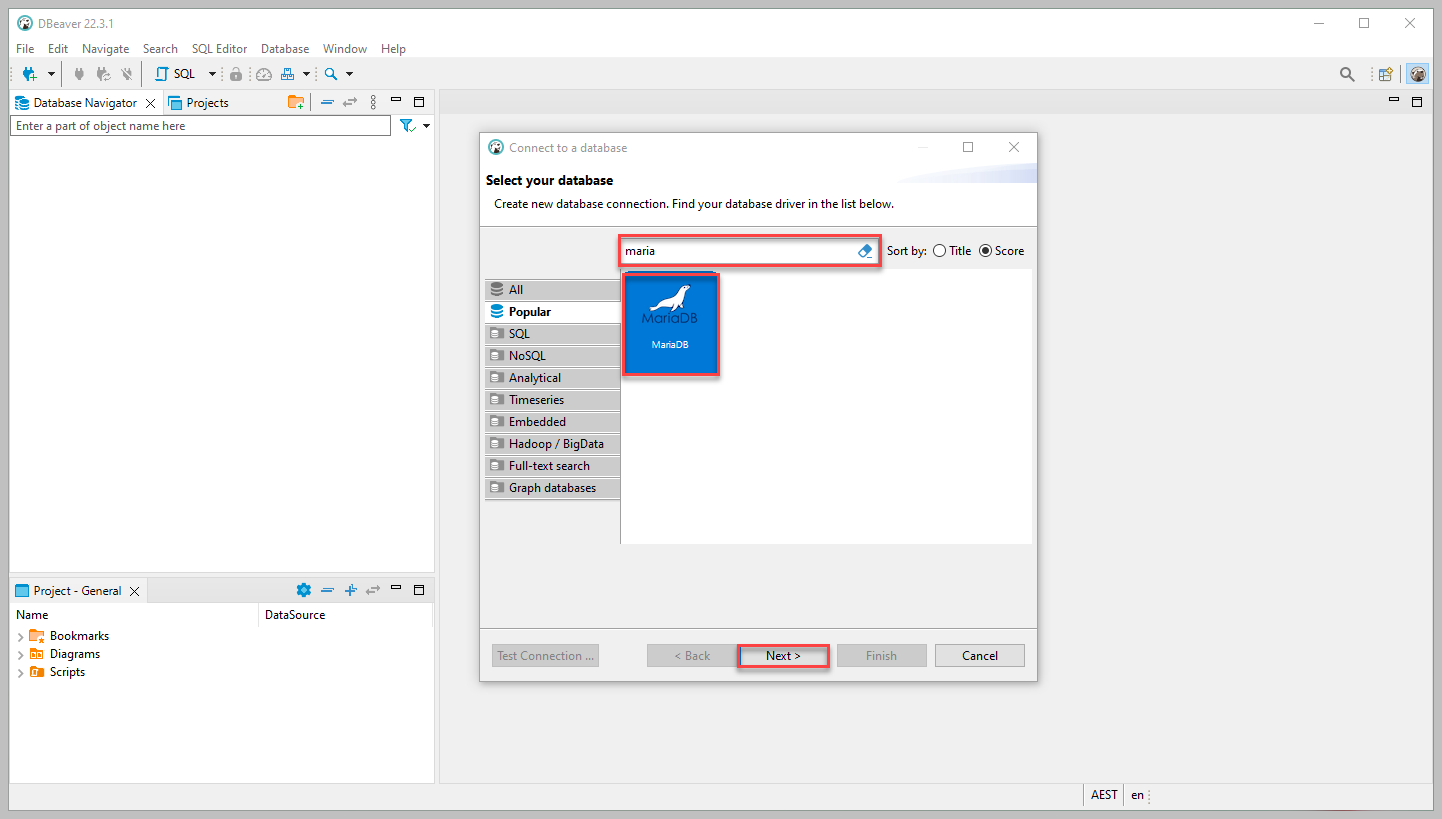
Task: Clear the driver search text with eraser icon
Action: coord(866,251)
